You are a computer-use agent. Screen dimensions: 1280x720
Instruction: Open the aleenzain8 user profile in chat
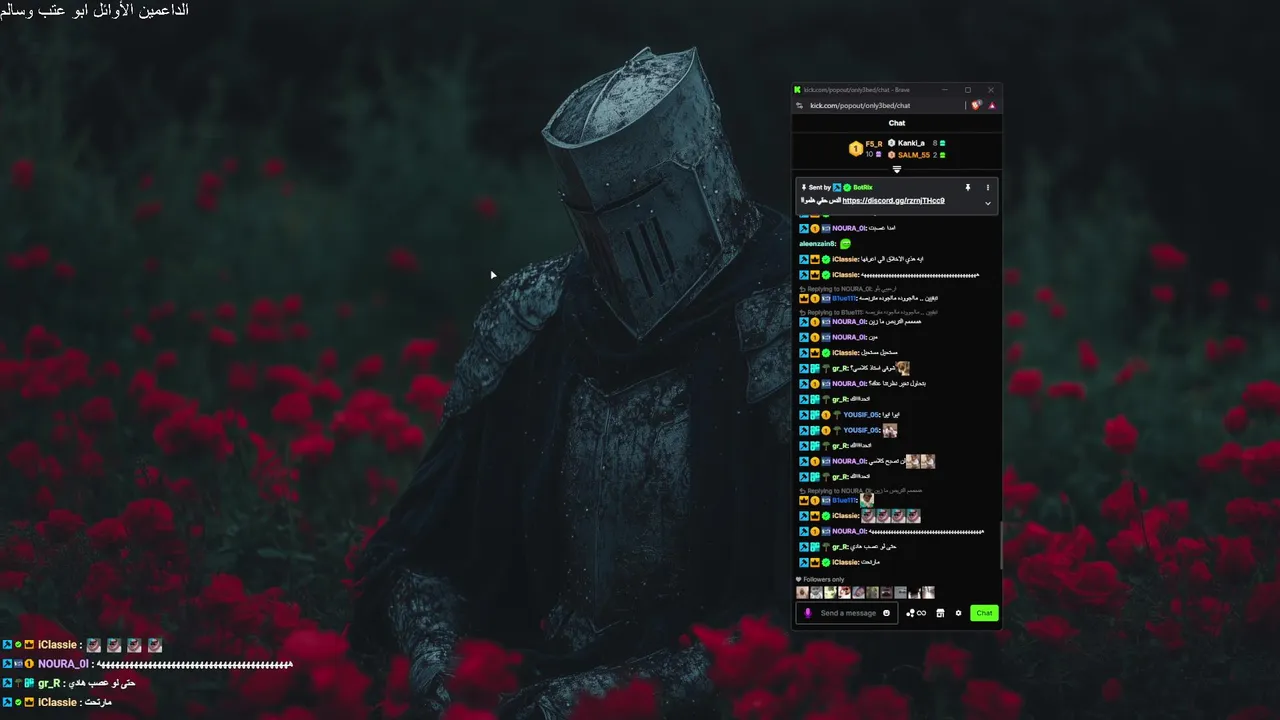point(817,244)
